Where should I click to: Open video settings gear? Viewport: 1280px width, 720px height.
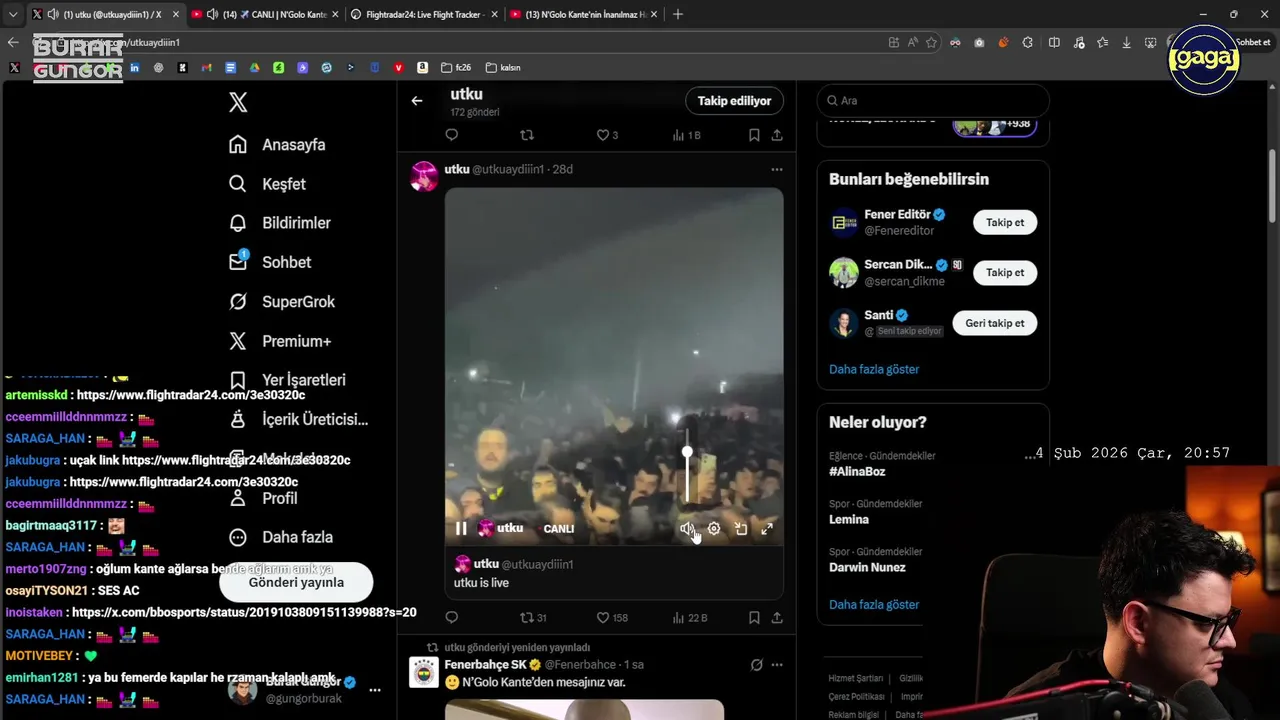pyautogui.click(x=714, y=529)
